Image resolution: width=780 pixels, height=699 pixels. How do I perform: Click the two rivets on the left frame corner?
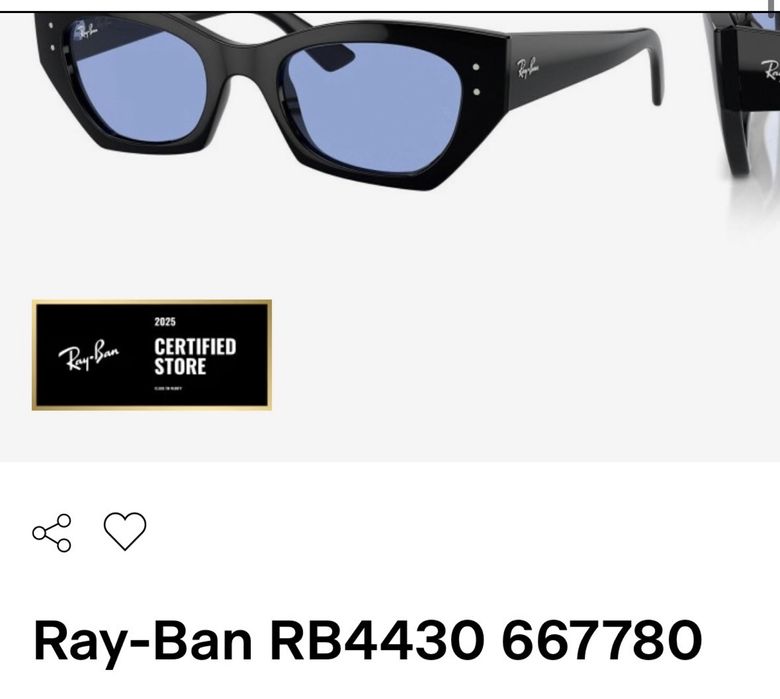[52, 36]
